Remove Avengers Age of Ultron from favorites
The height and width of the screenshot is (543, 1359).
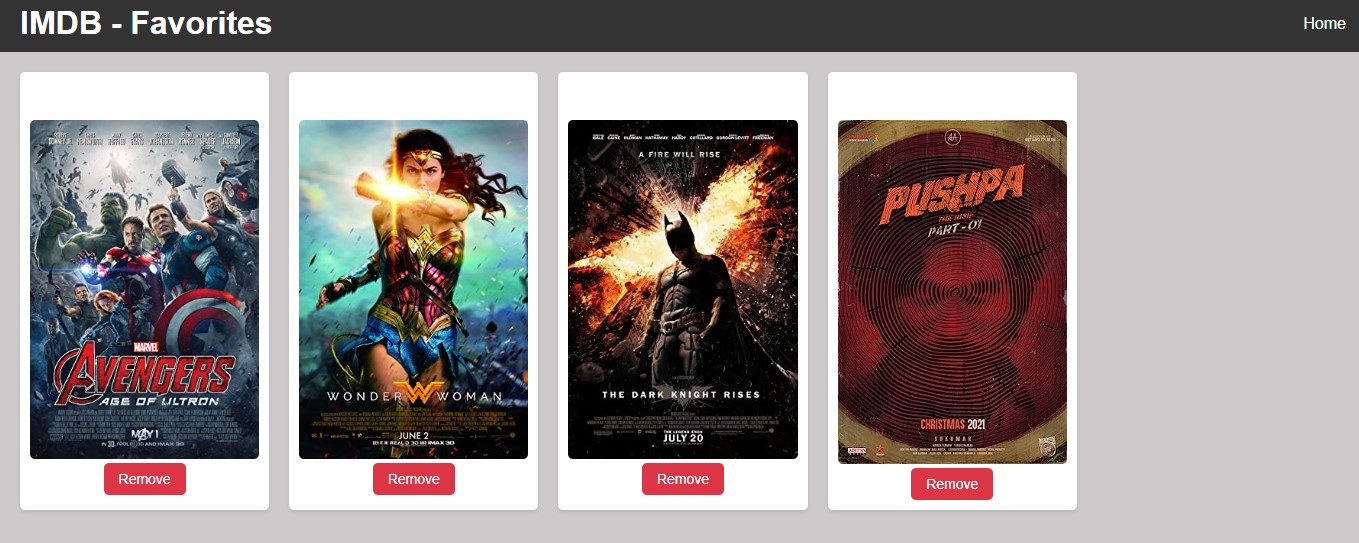click(144, 479)
